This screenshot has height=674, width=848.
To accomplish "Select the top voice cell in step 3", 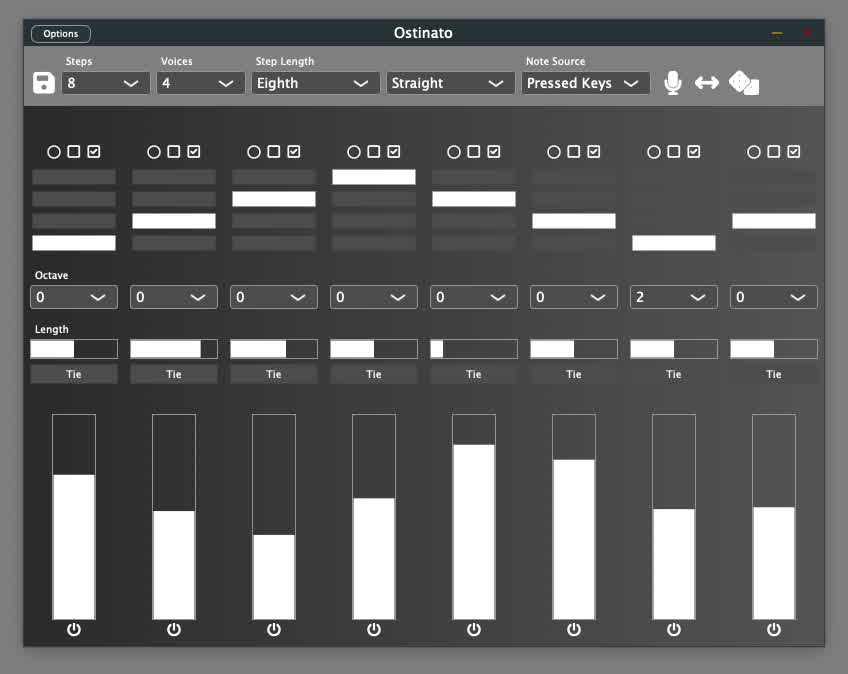I will coord(274,177).
